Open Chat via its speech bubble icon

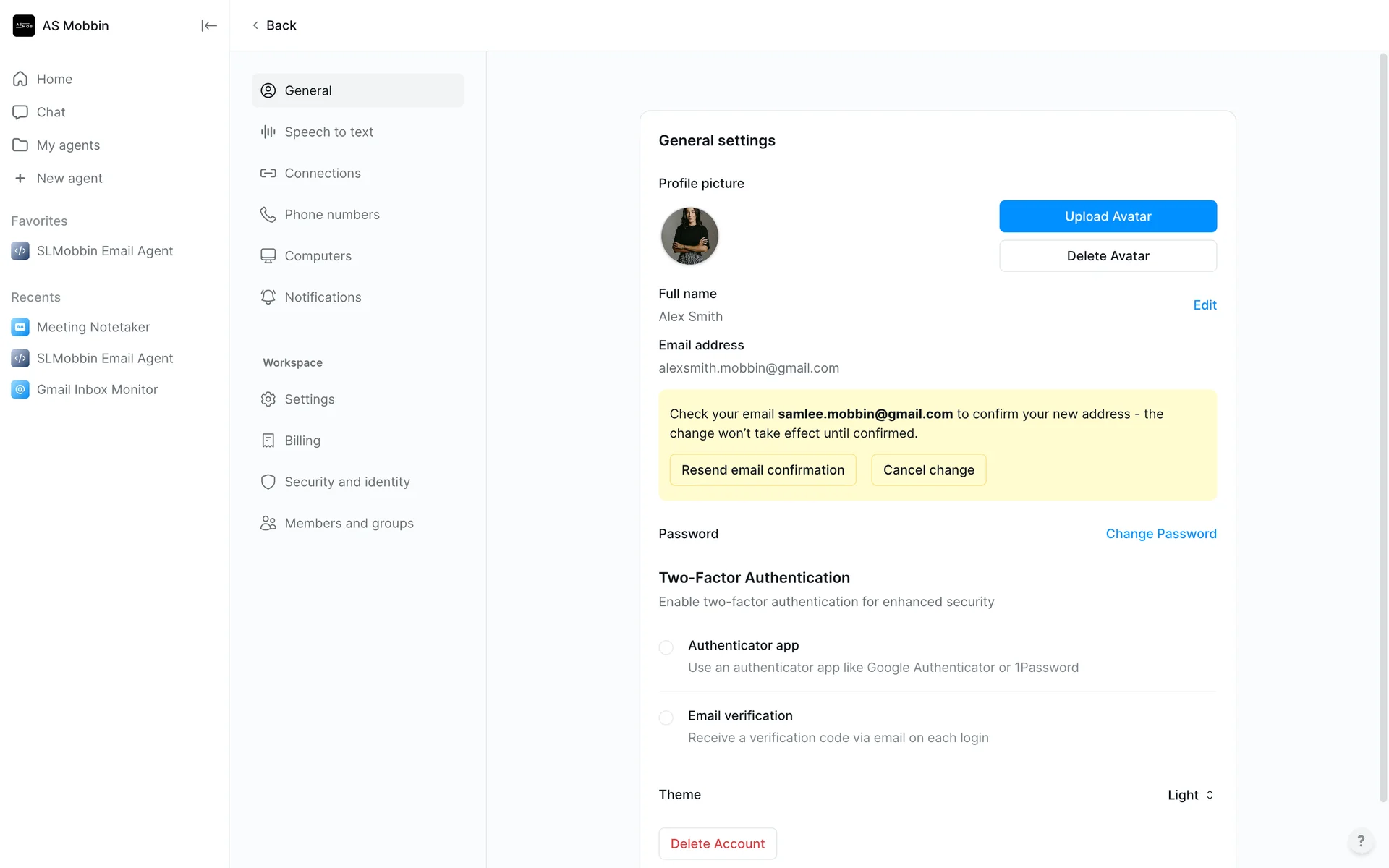[x=20, y=112]
